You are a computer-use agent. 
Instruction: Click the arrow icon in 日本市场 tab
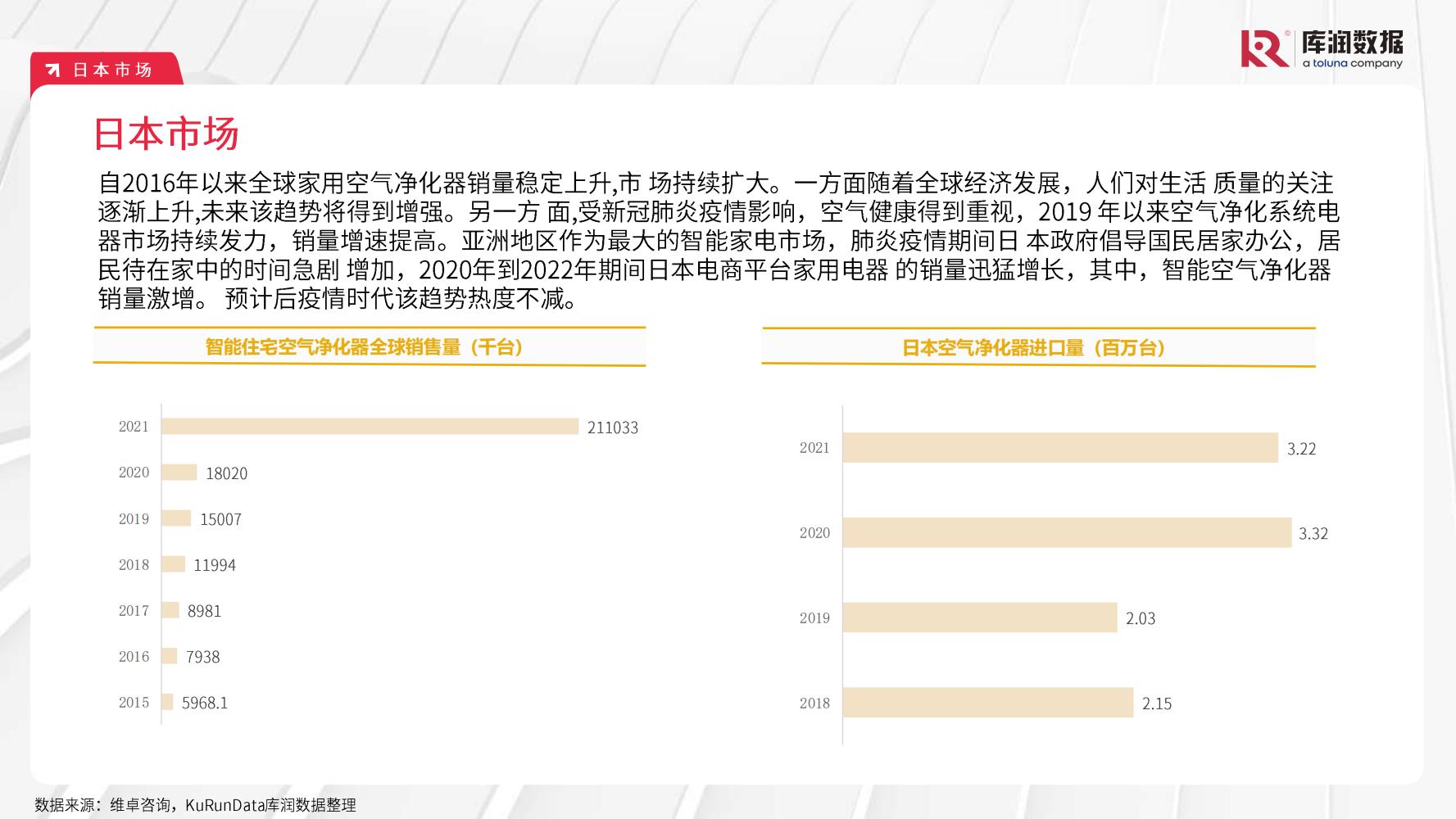(x=52, y=70)
